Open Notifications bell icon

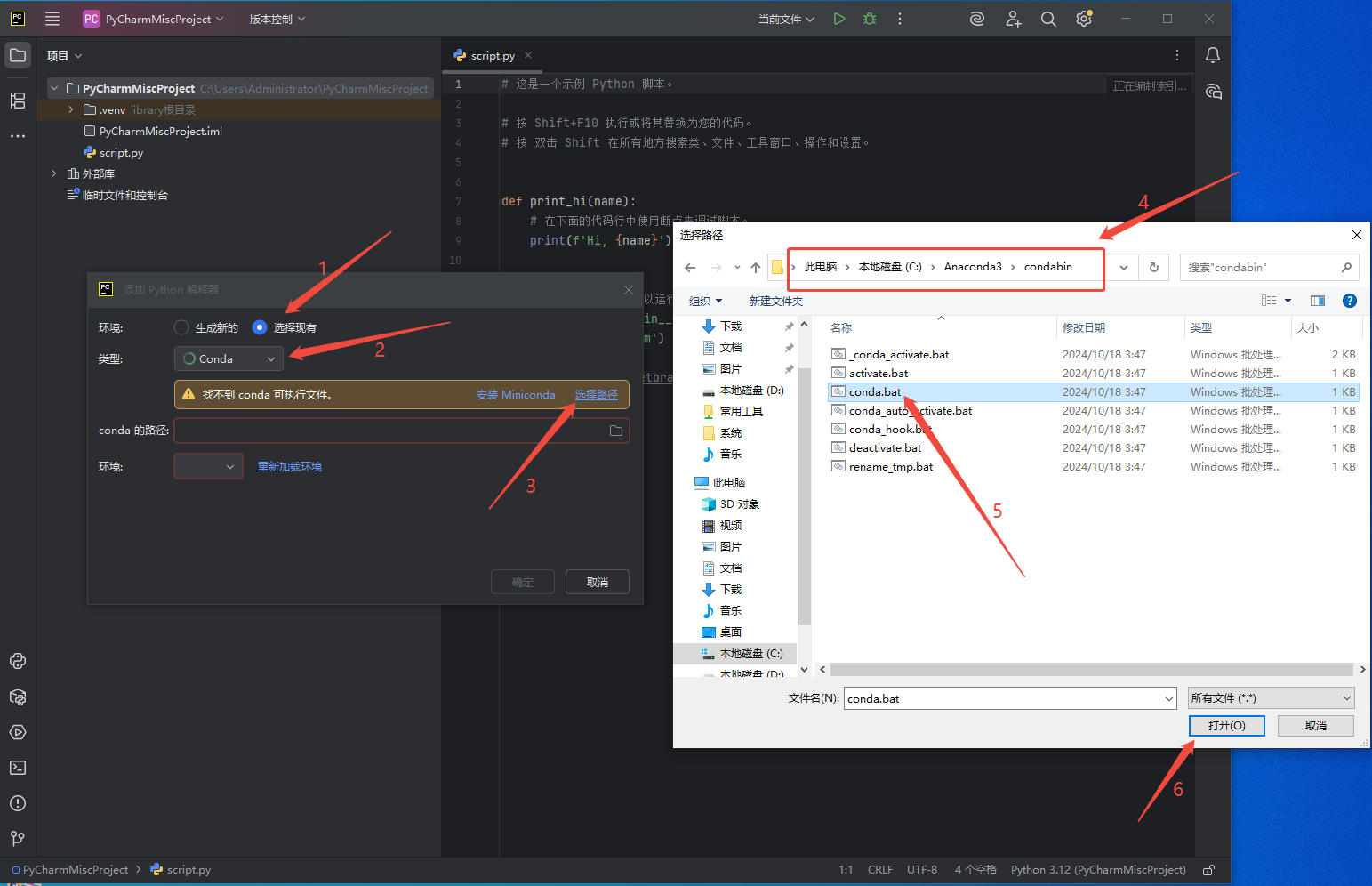point(1212,55)
